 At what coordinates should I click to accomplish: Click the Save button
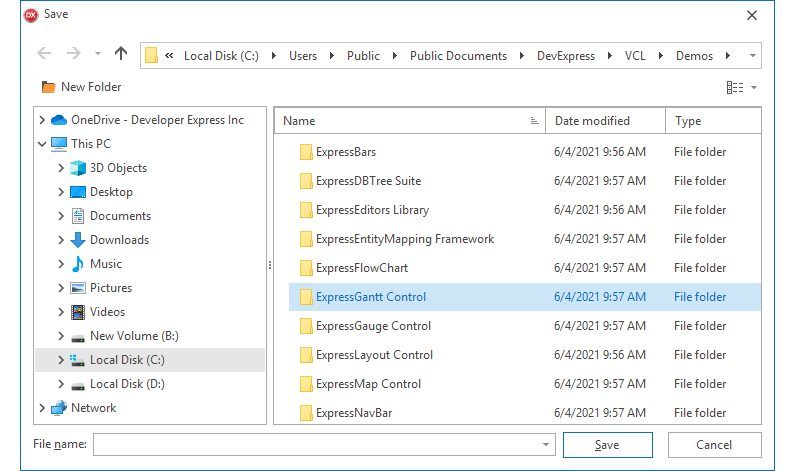coord(607,445)
